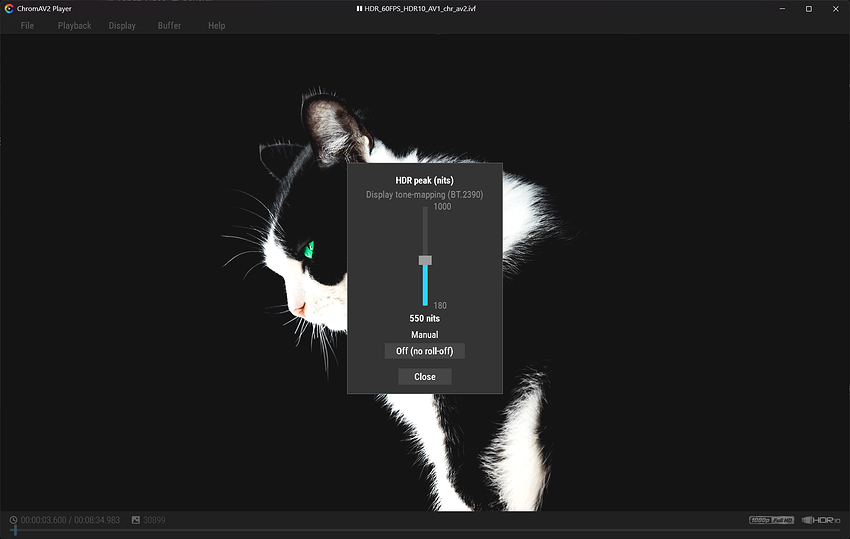Maximize the player window
The width and height of the screenshot is (850, 539).
[x=809, y=9]
